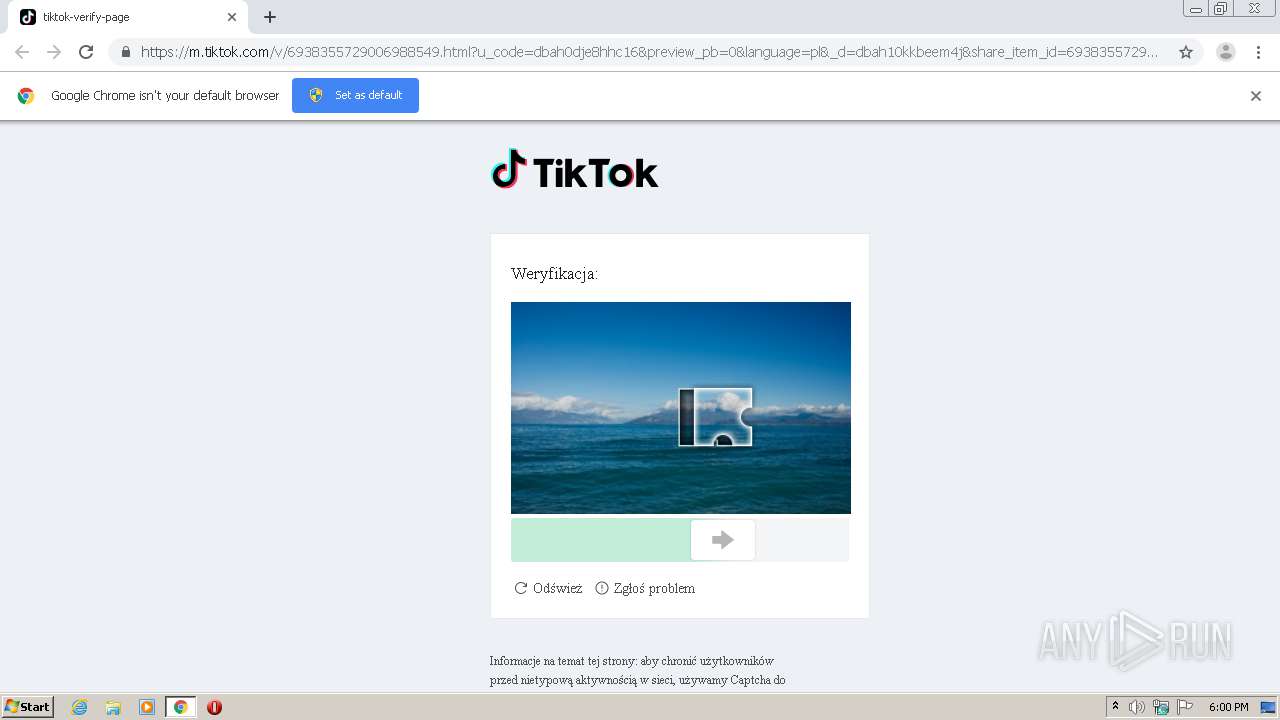Screen dimensions: 1280x720
Task: Go back to previous page
Action: point(22,52)
